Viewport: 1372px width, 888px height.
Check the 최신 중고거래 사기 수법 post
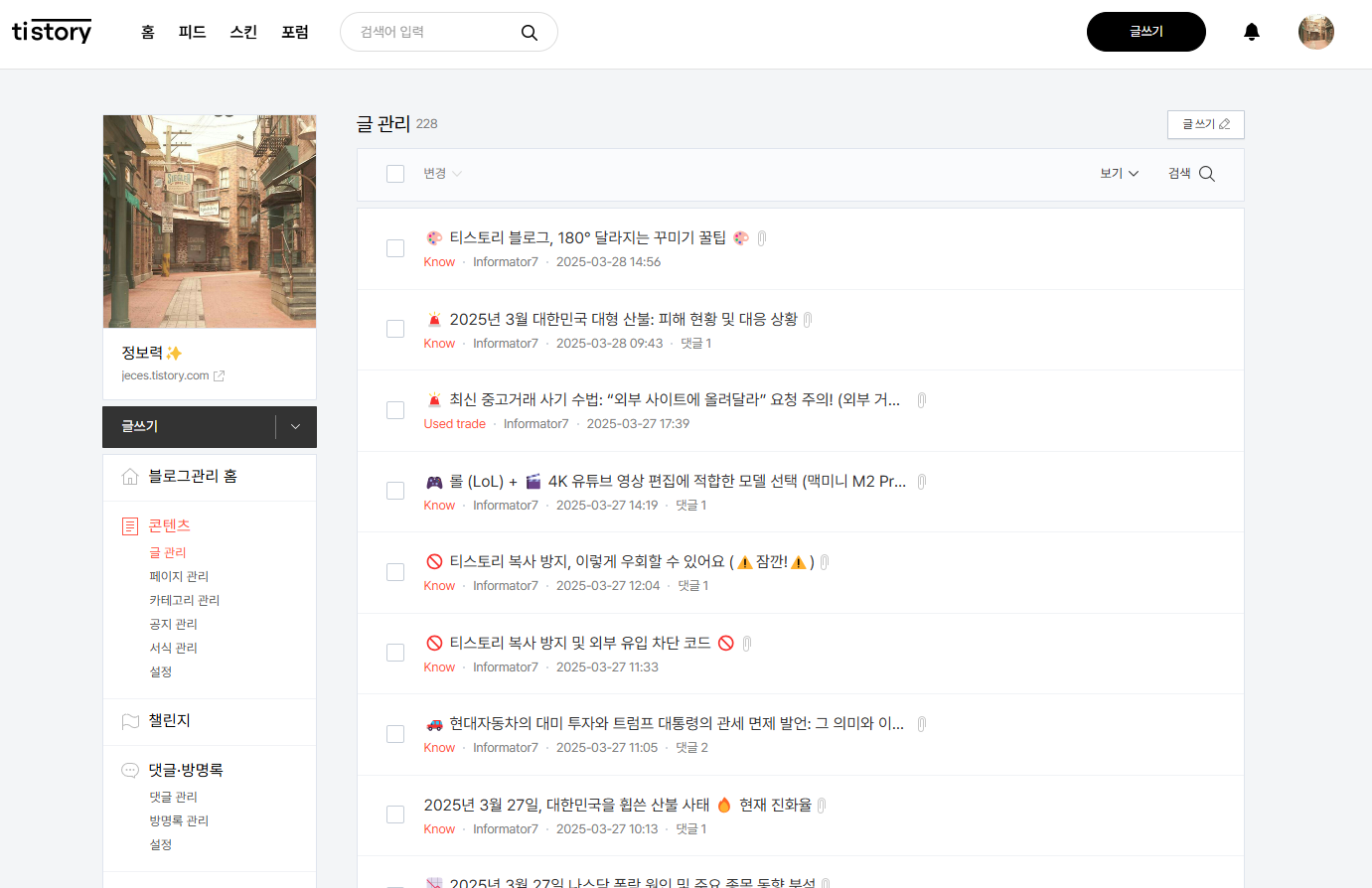(x=395, y=410)
